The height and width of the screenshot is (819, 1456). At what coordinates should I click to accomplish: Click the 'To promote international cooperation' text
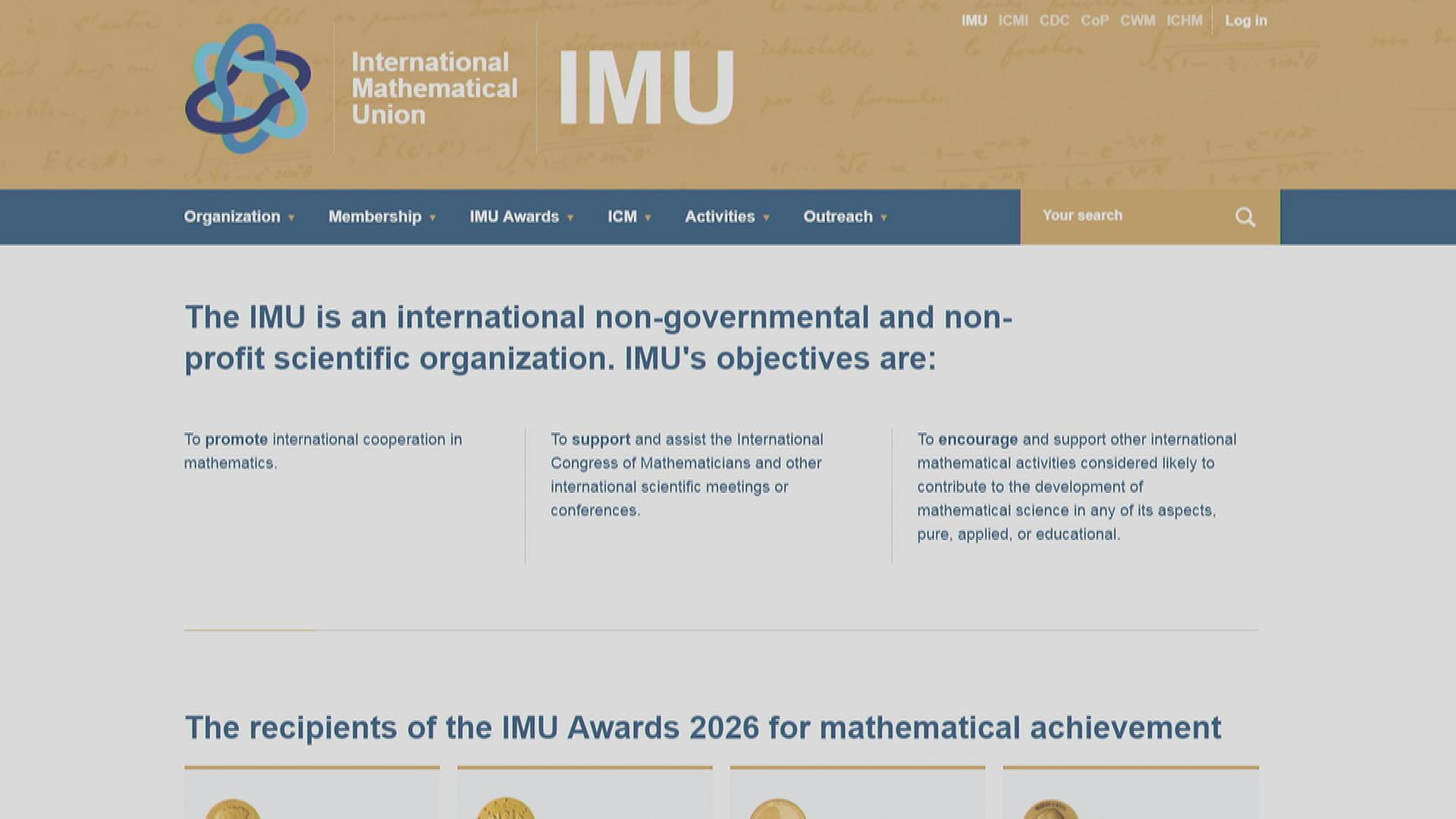click(323, 451)
